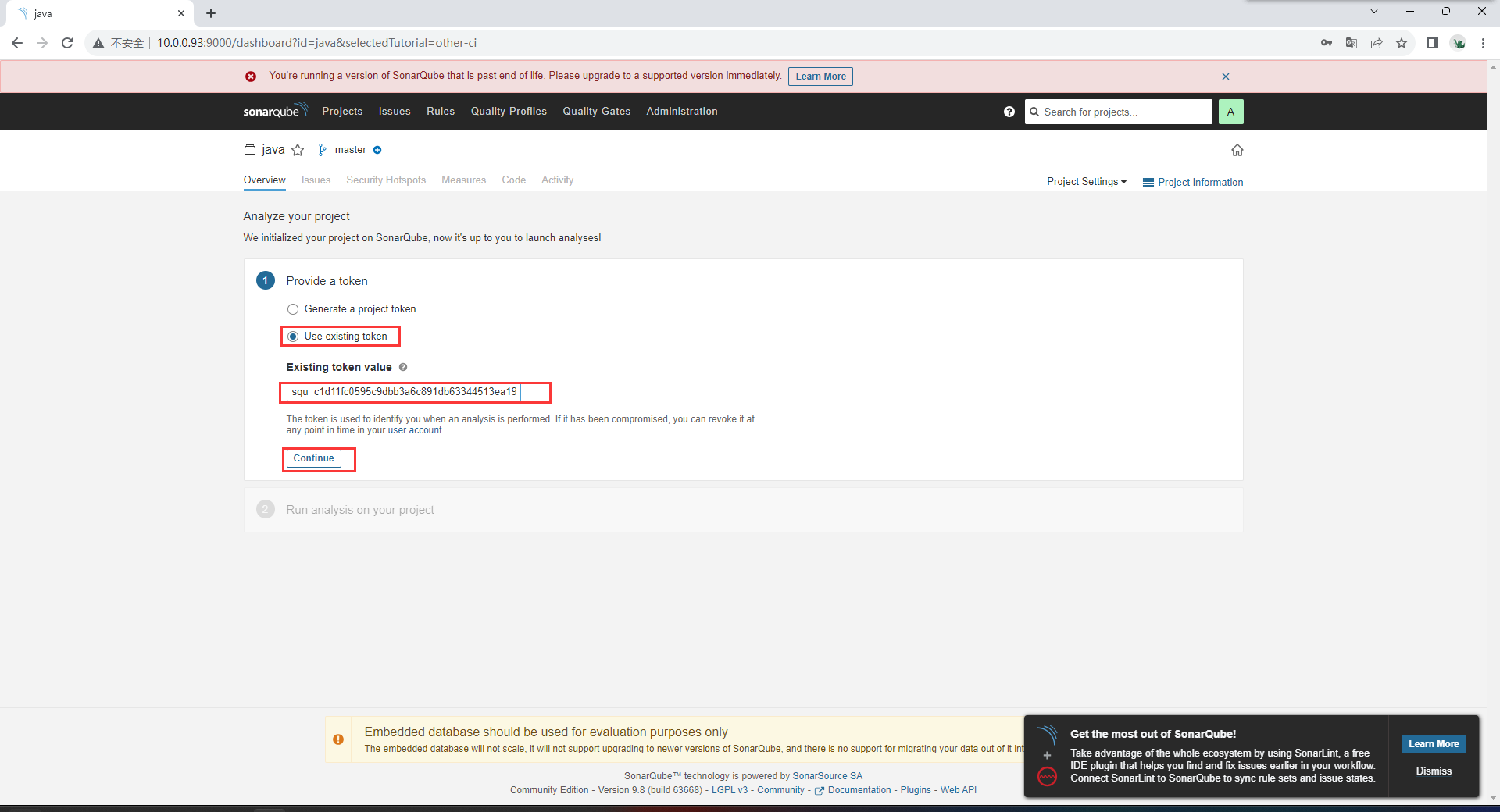The height and width of the screenshot is (812, 1500).
Task: Dismiss the SonarLint promotion popup
Action: 1434,771
